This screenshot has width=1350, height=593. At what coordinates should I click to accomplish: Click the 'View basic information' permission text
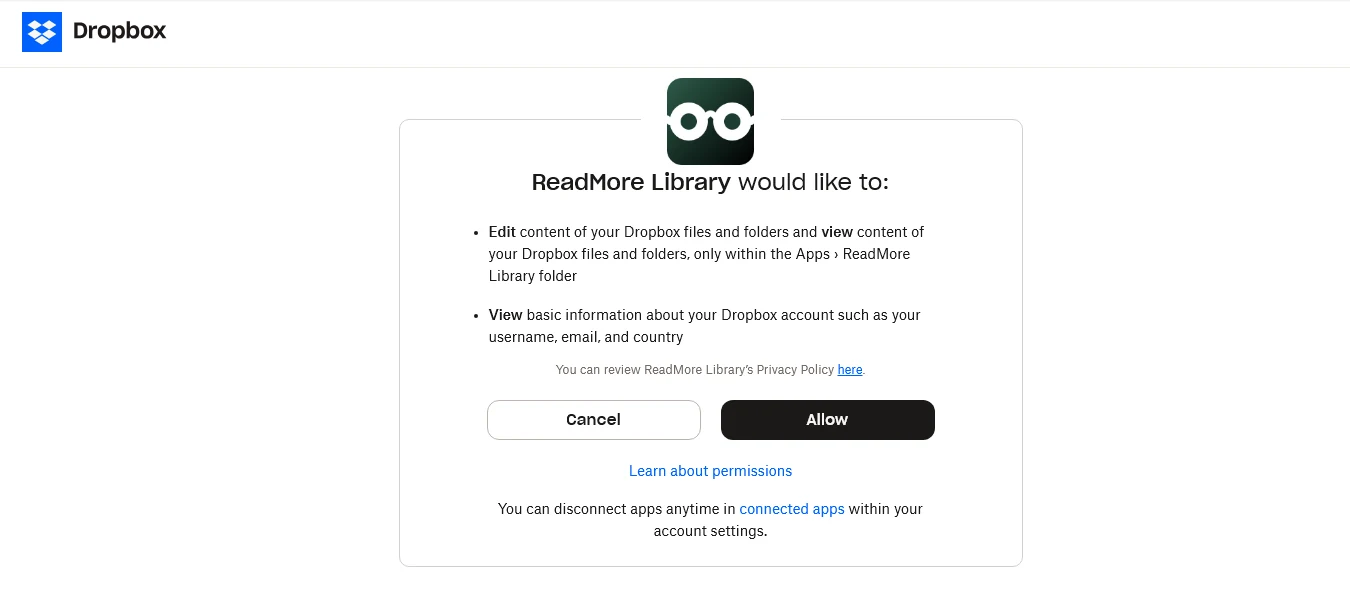point(704,326)
